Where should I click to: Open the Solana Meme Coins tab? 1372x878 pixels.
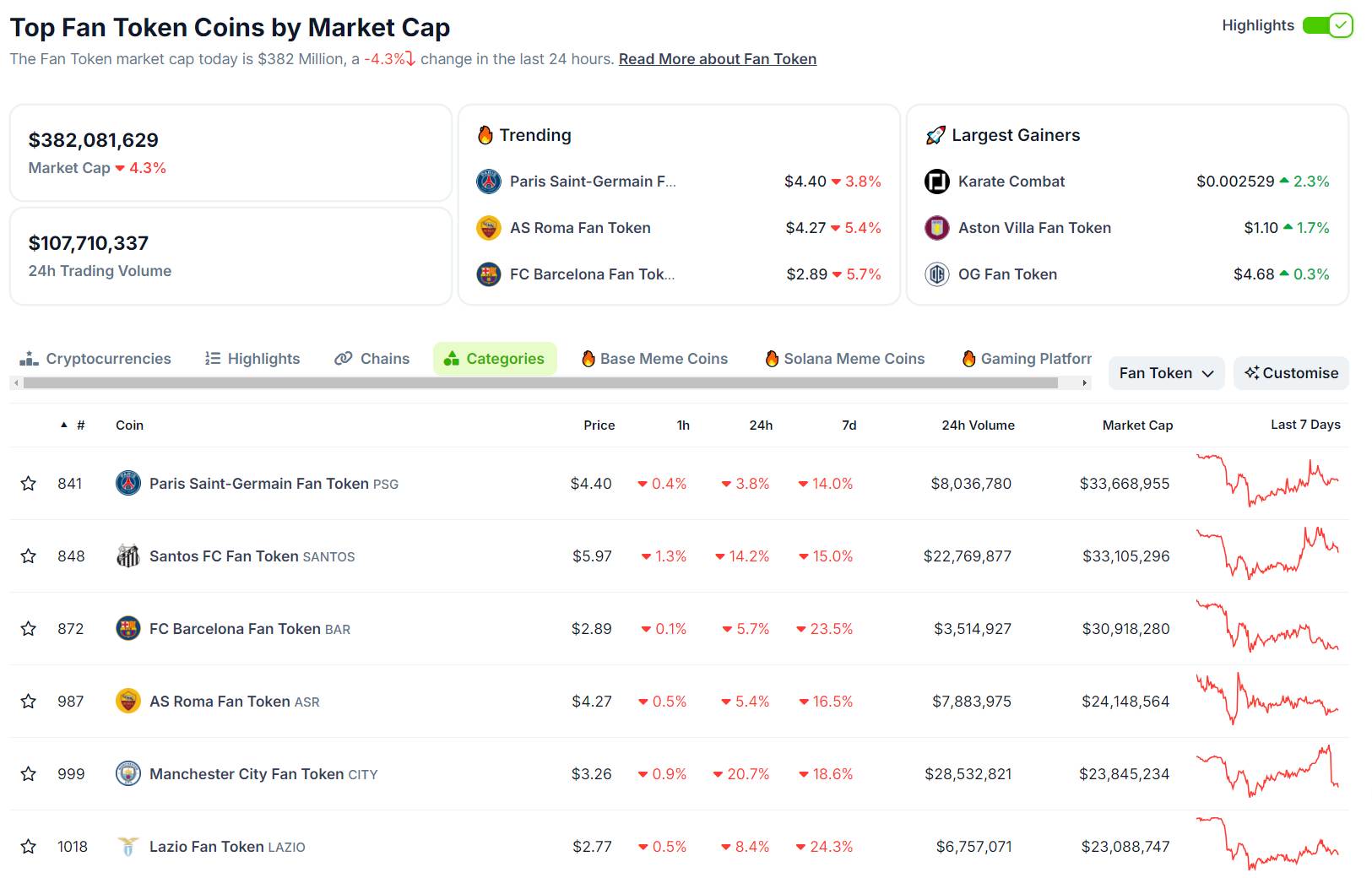845,359
